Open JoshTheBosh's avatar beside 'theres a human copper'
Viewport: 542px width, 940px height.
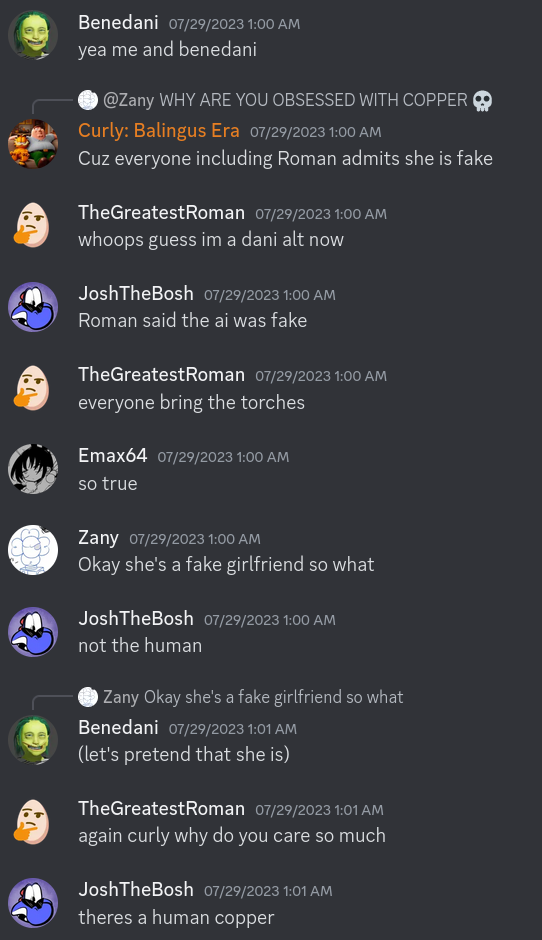(x=33, y=903)
